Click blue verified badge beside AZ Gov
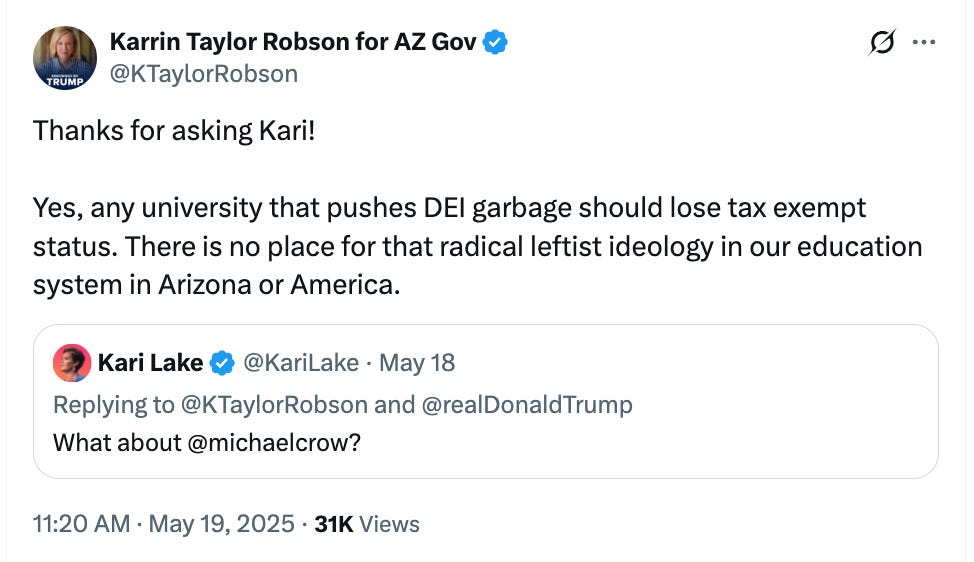Viewport: 974px width, 562px height. (495, 42)
